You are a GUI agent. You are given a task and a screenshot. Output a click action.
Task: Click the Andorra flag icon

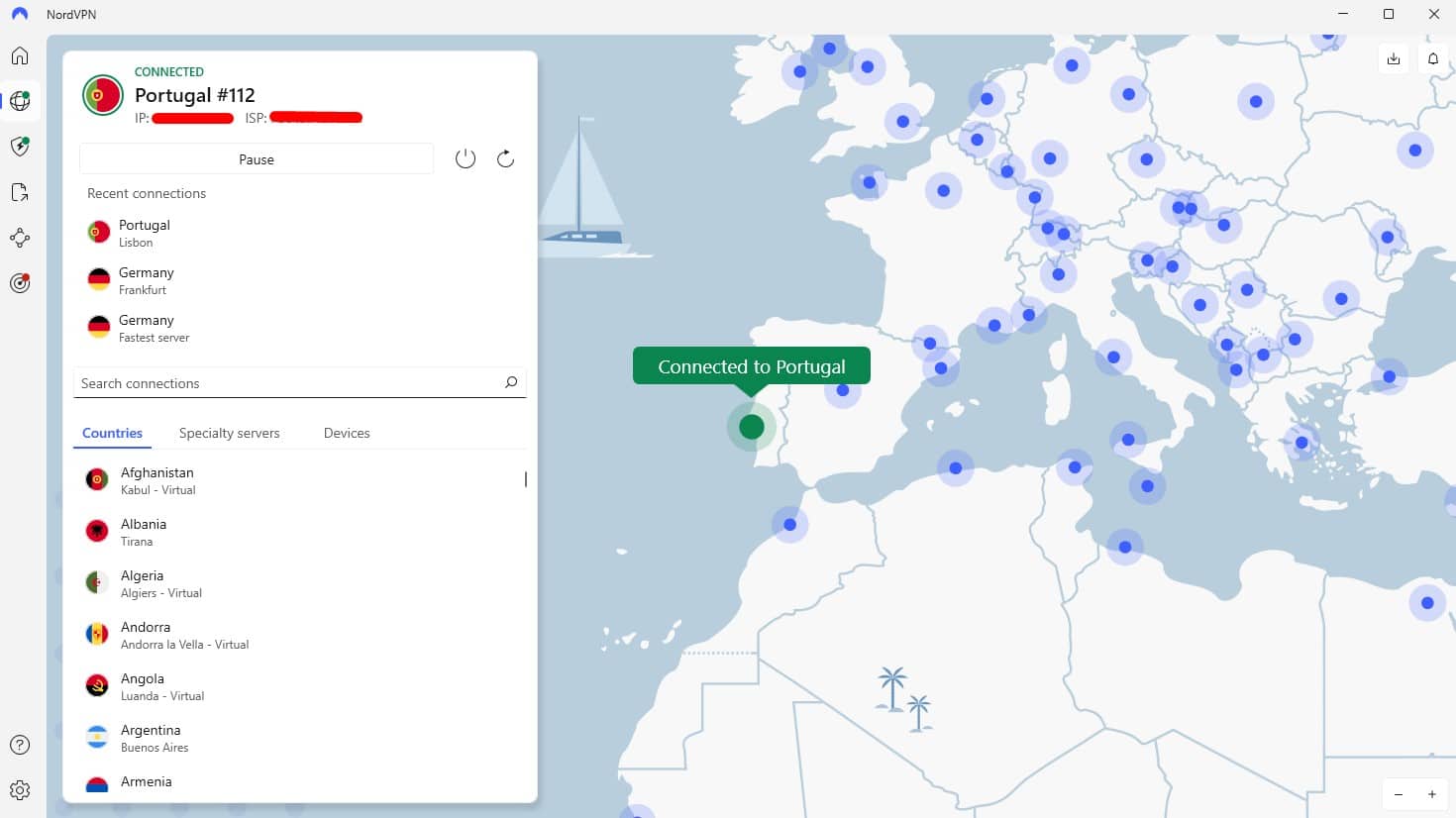point(97,635)
